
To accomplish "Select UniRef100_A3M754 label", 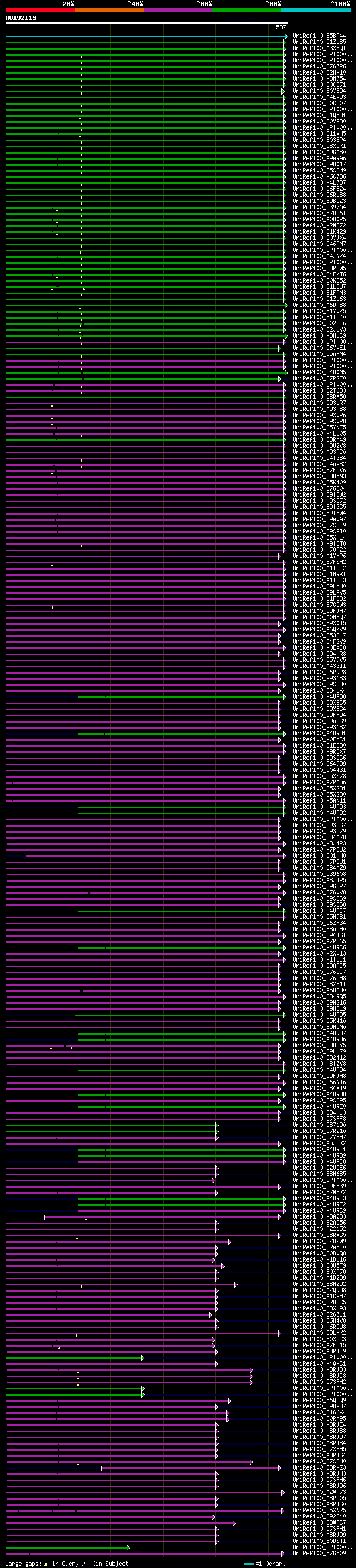I will (x=319, y=78).
